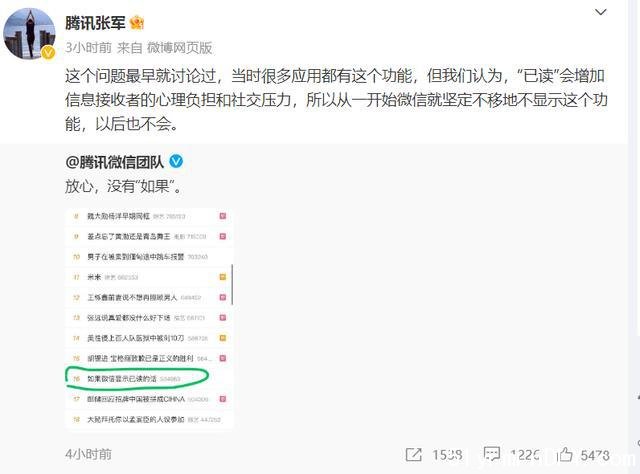Open comments via the speech-bubble icon
640x474 pixels.
(491, 454)
